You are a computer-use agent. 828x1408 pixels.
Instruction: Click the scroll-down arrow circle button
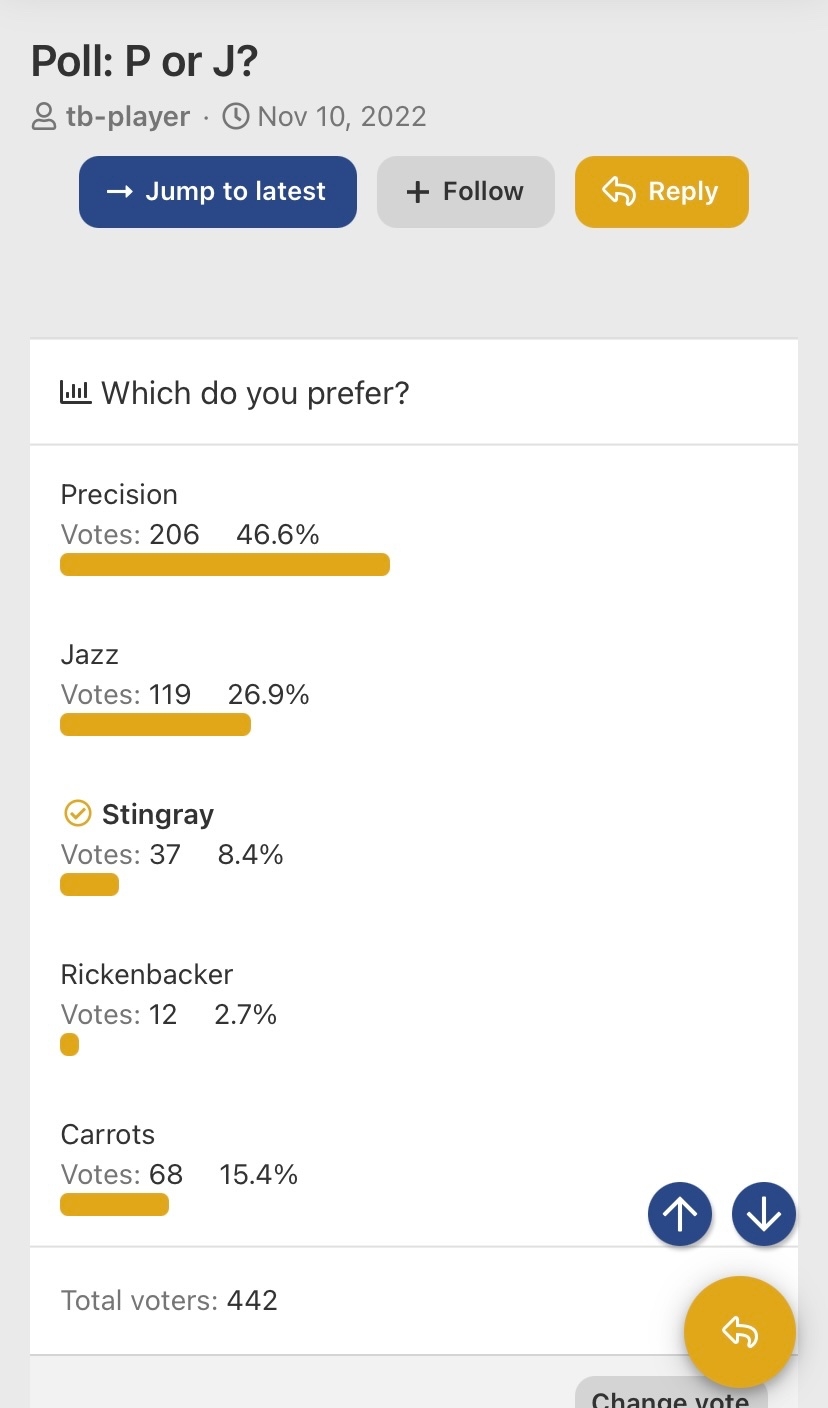click(x=764, y=1214)
